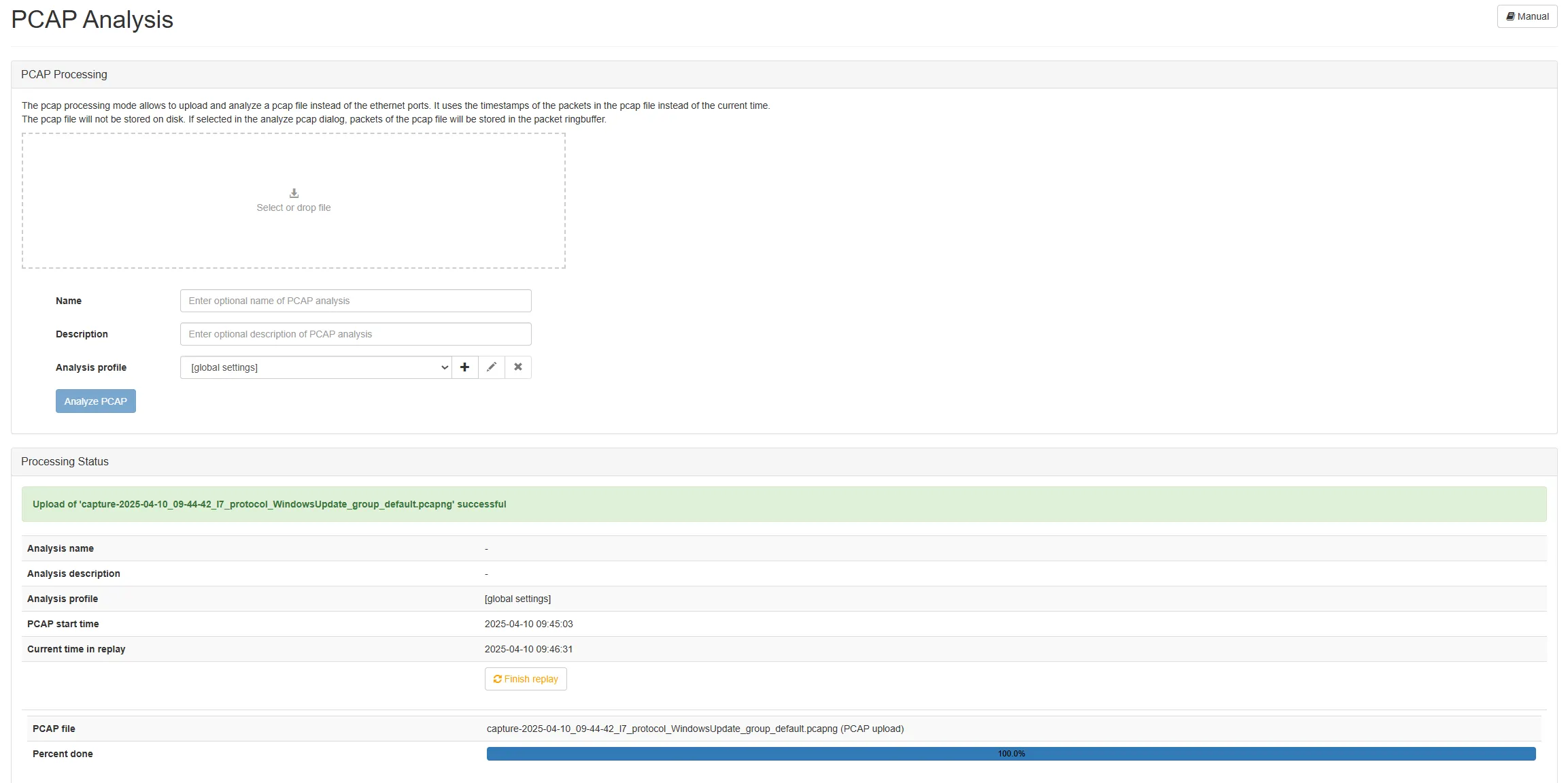The height and width of the screenshot is (783, 1568).
Task: Edit analysis profile with pencil icon
Action: [491, 367]
